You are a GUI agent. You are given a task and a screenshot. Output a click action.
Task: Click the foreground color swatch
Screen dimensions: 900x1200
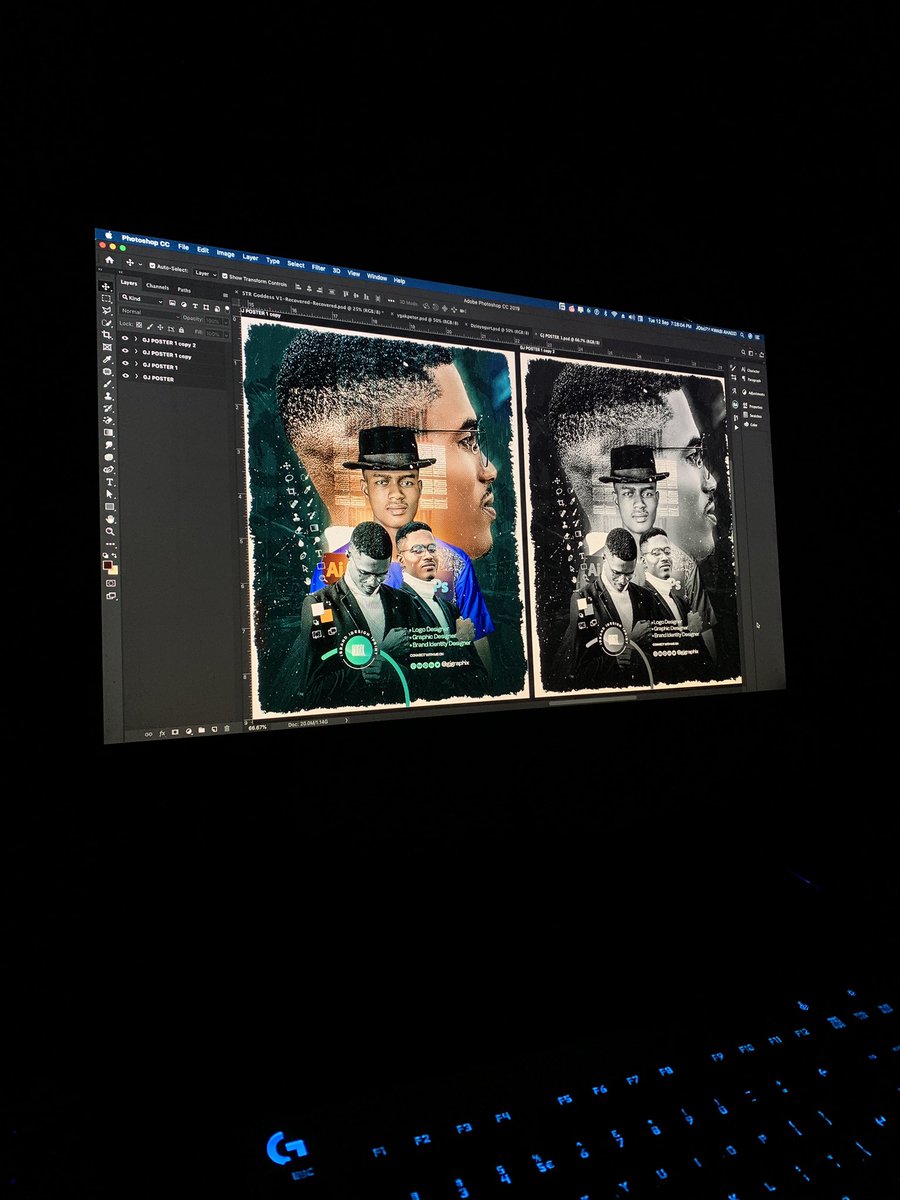pos(107,565)
